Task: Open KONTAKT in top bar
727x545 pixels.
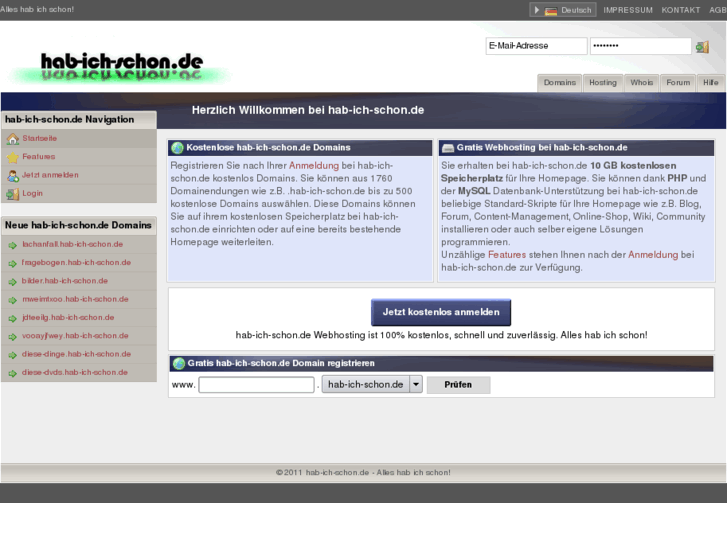Action: [x=681, y=10]
